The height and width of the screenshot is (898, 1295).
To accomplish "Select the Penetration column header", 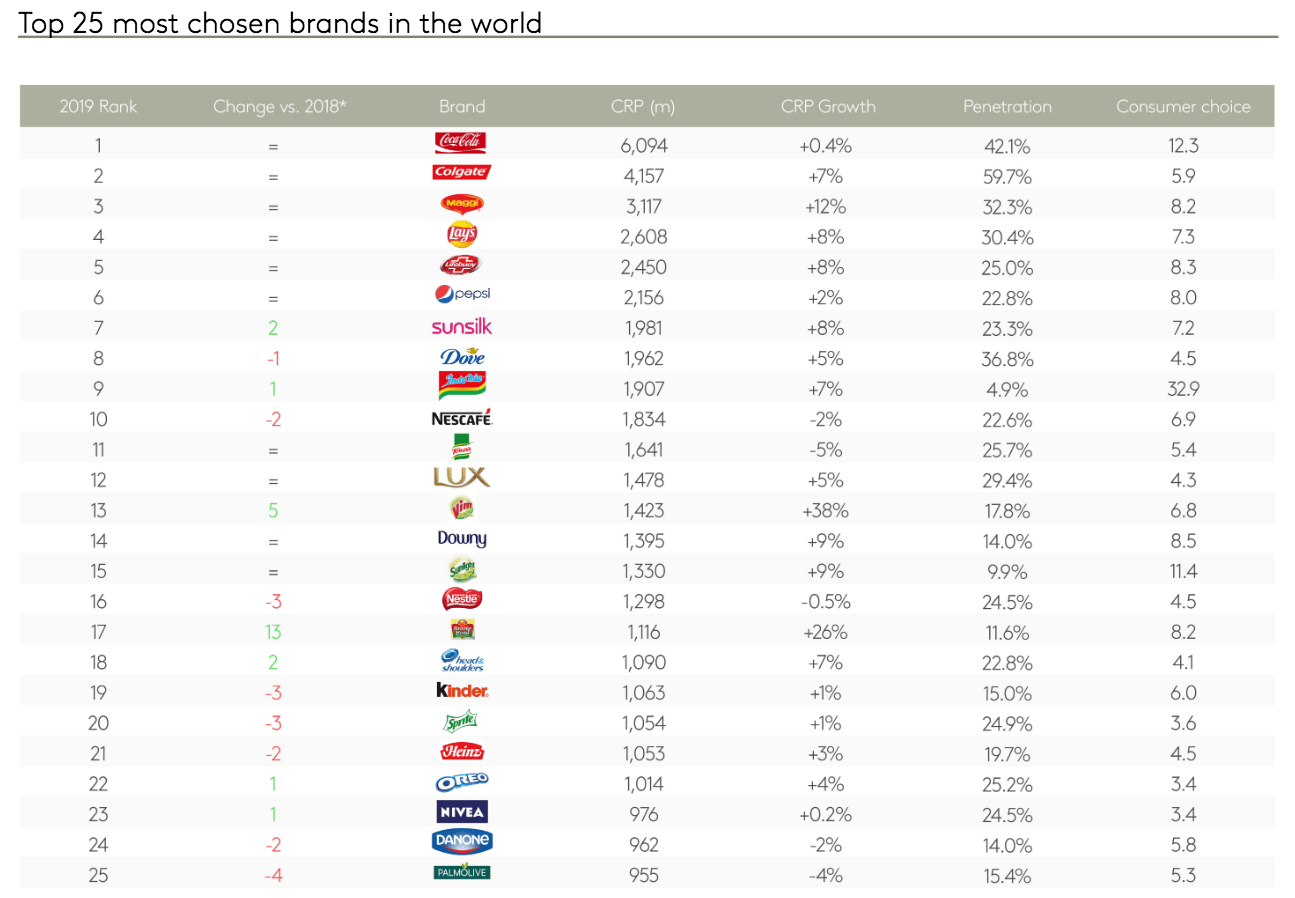I will click(x=1007, y=107).
